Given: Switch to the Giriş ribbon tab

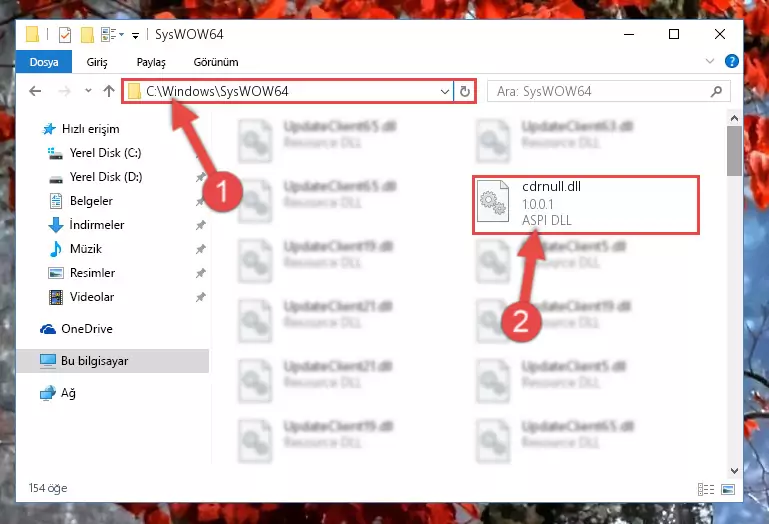Looking at the screenshot, I should (97, 62).
